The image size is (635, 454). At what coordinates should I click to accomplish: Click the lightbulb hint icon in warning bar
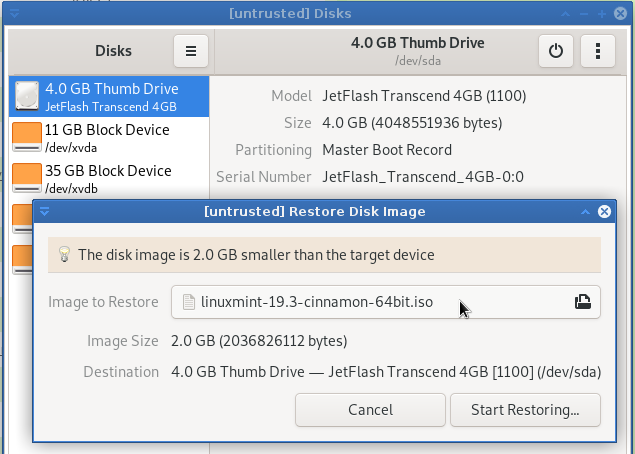(64, 255)
